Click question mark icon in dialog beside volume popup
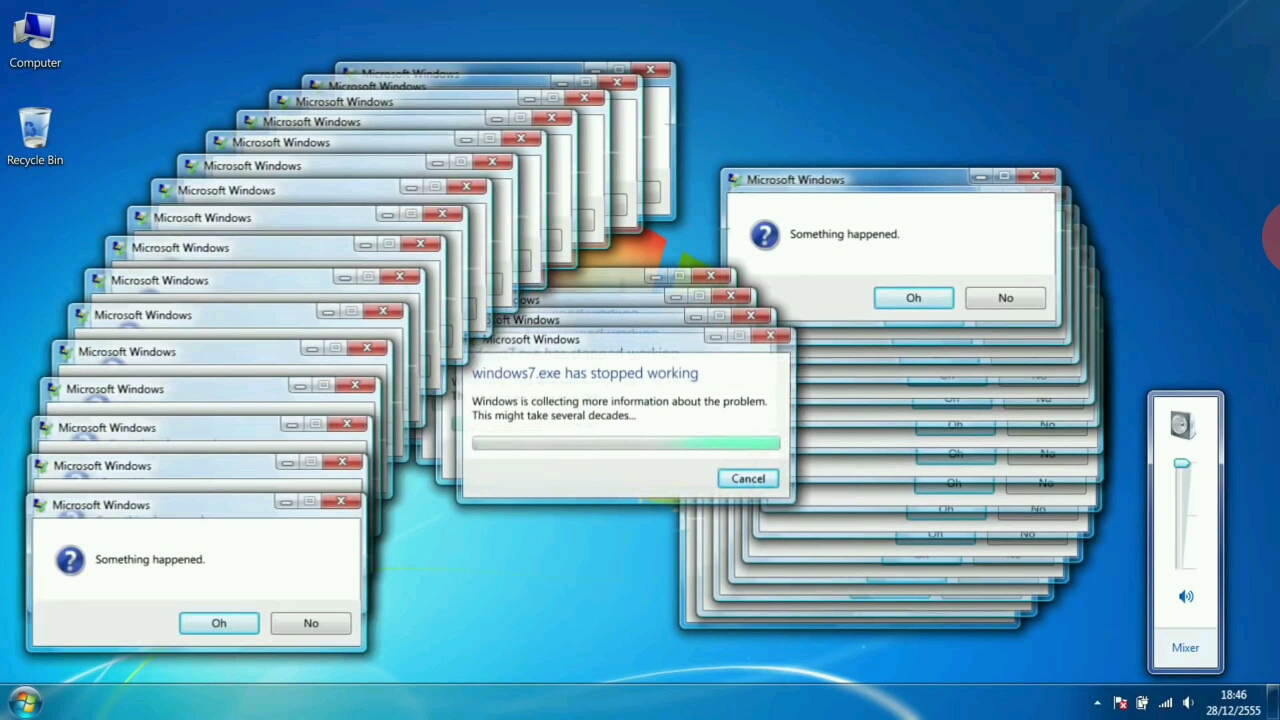The width and height of the screenshot is (1280, 720). pyautogui.click(x=765, y=235)
